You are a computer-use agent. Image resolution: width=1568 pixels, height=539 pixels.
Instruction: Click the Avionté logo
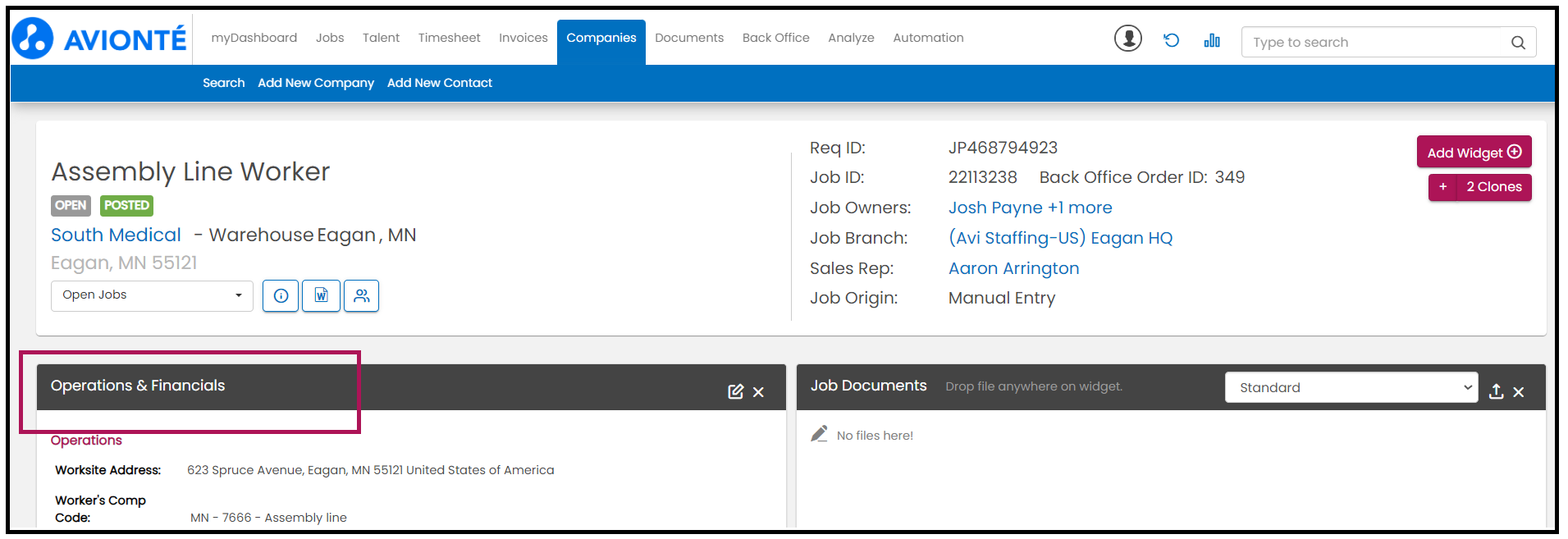click(x=100, y=39)
